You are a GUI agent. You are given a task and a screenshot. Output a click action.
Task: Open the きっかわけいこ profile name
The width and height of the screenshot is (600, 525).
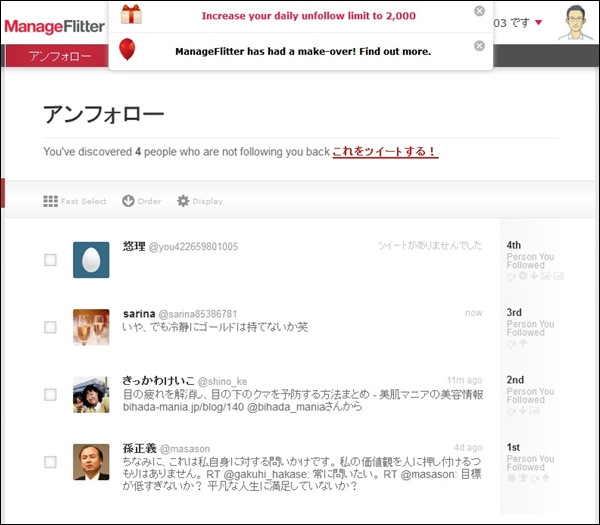(x=158, y=381)
